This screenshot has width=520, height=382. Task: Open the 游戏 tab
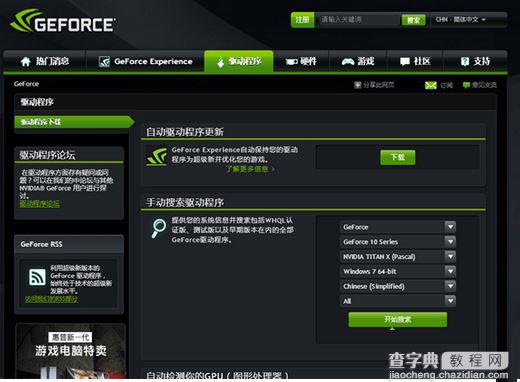tap(358, 62)
